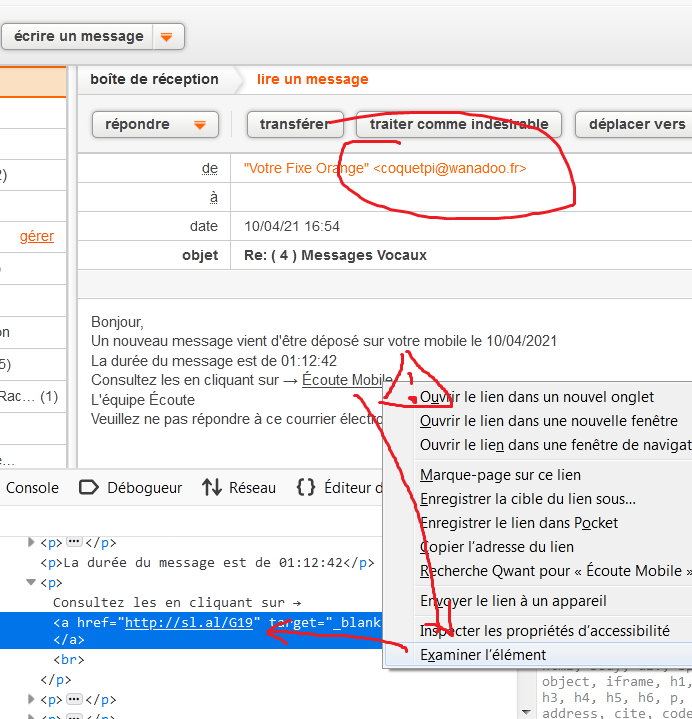Click ellipsis badge in first collapsed p node

point(74,542)
